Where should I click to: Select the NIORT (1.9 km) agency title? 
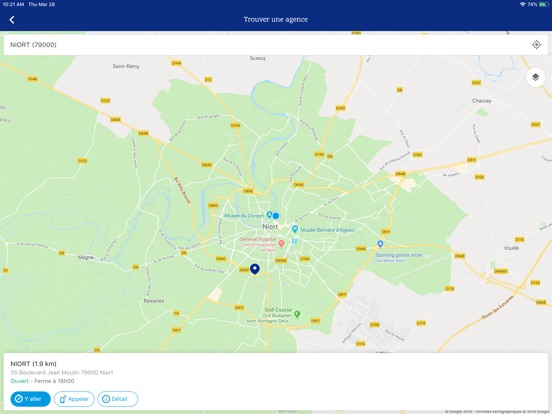pos(33,364)
